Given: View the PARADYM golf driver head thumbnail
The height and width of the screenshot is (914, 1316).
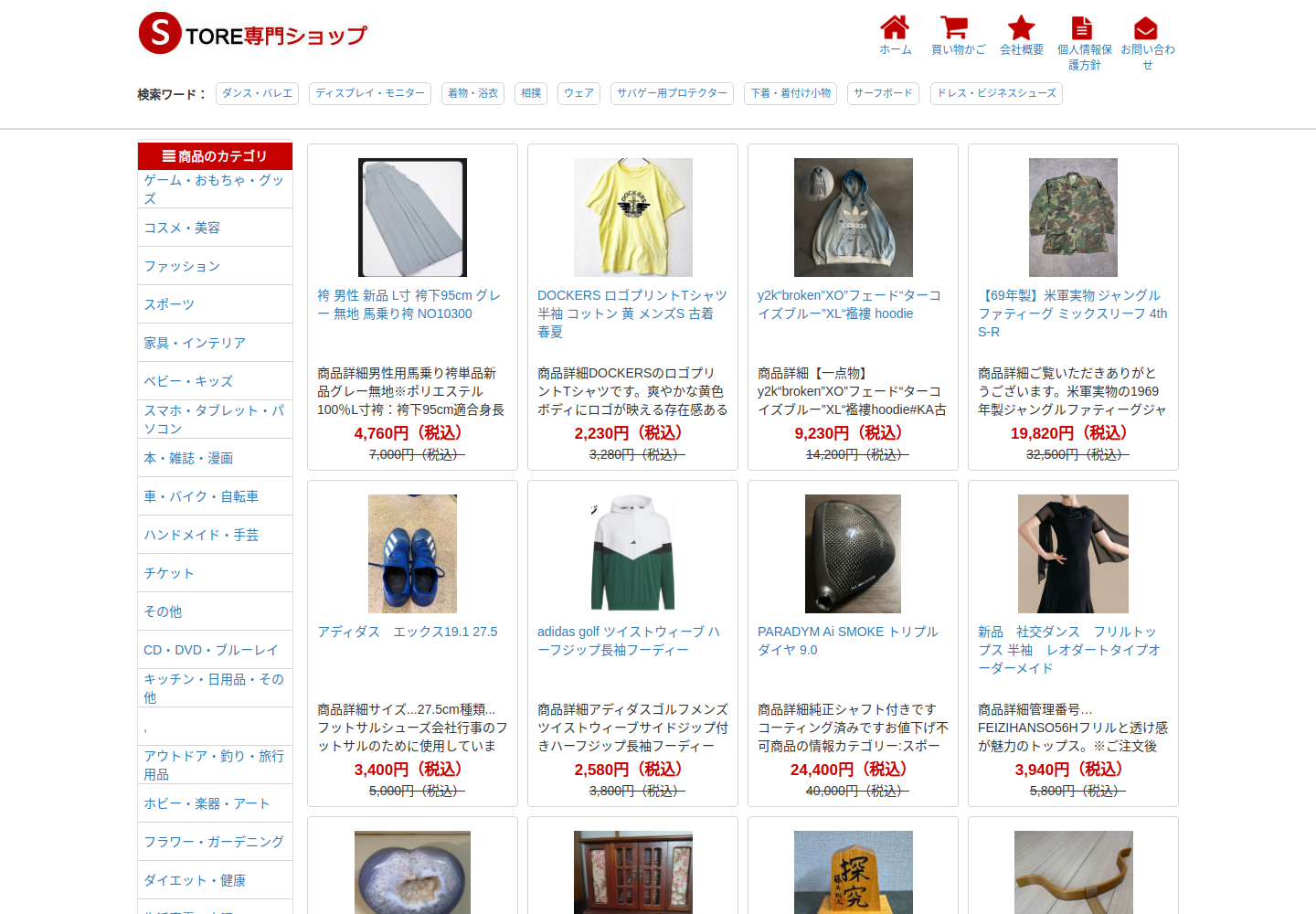Looking at the screenshot, I should [854, 554].
